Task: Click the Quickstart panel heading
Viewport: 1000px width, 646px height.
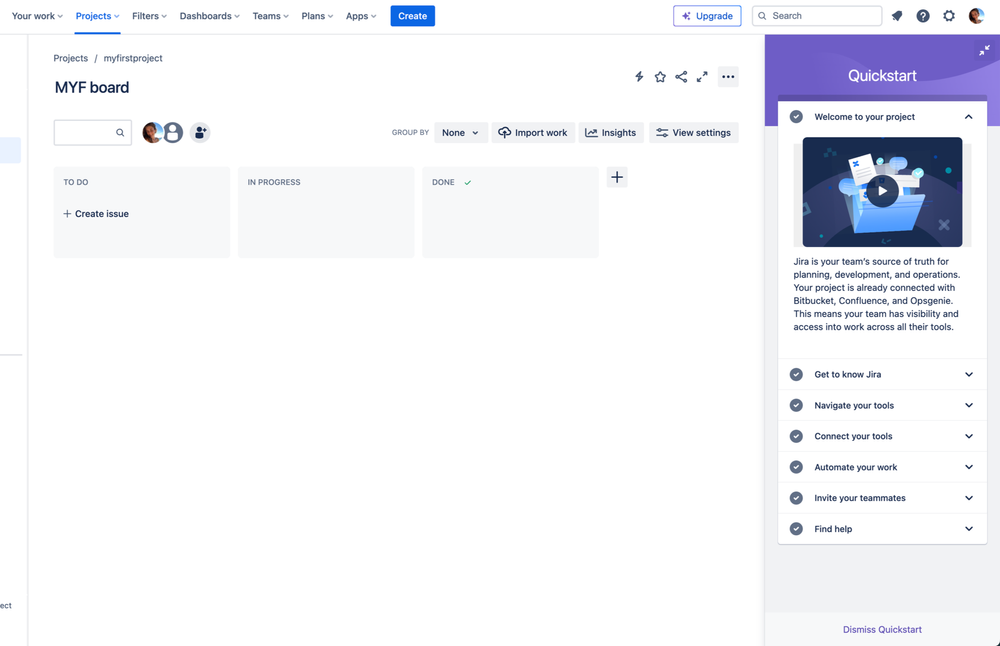Action: click(x=882, y=75)
